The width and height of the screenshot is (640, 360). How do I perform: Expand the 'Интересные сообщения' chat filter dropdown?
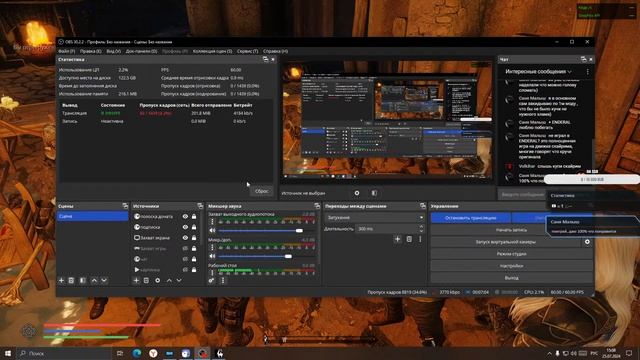click(538, 72)
